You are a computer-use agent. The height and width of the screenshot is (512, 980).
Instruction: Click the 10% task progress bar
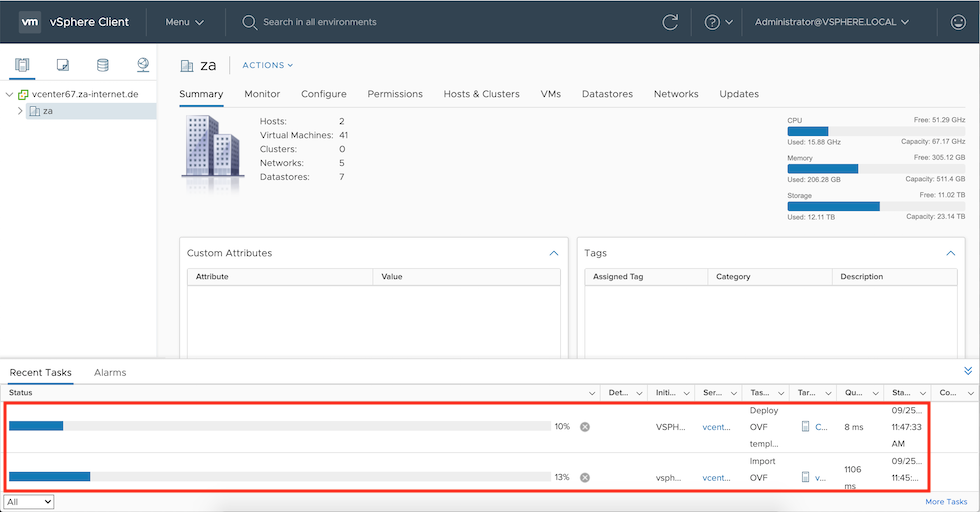(x=280, y=426)
